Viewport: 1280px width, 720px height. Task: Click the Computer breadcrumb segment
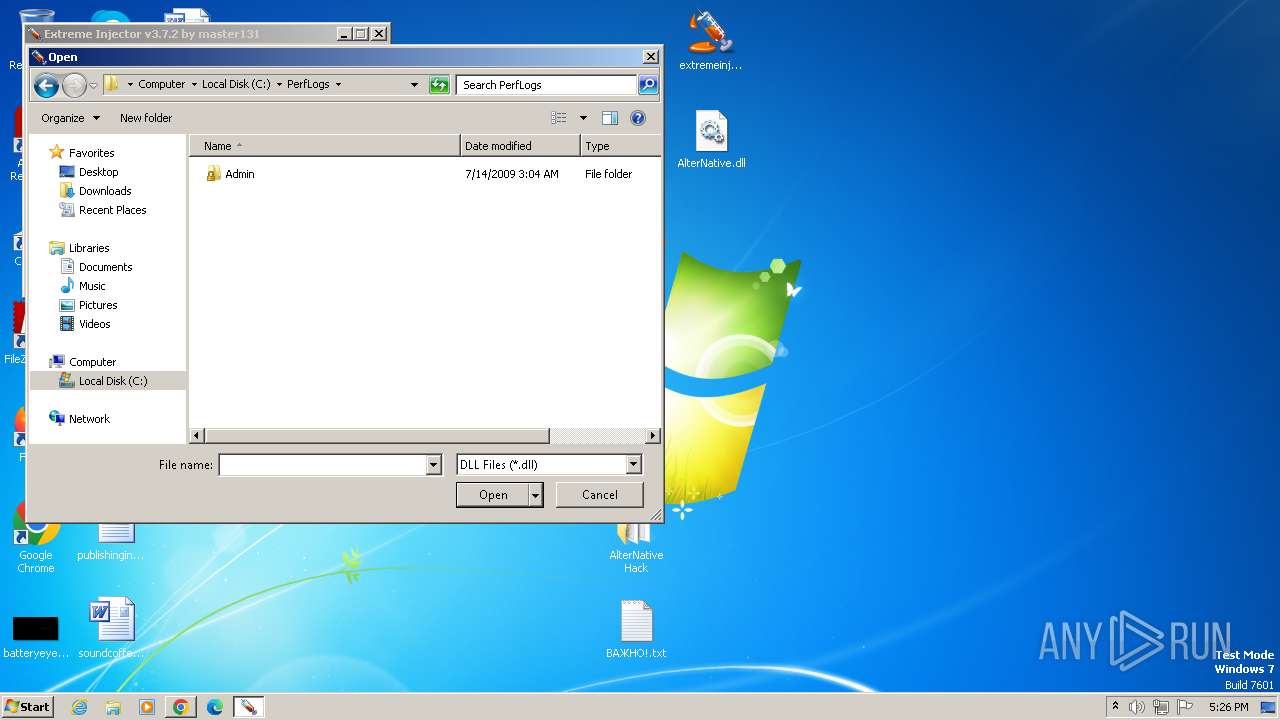pos(162,85)
